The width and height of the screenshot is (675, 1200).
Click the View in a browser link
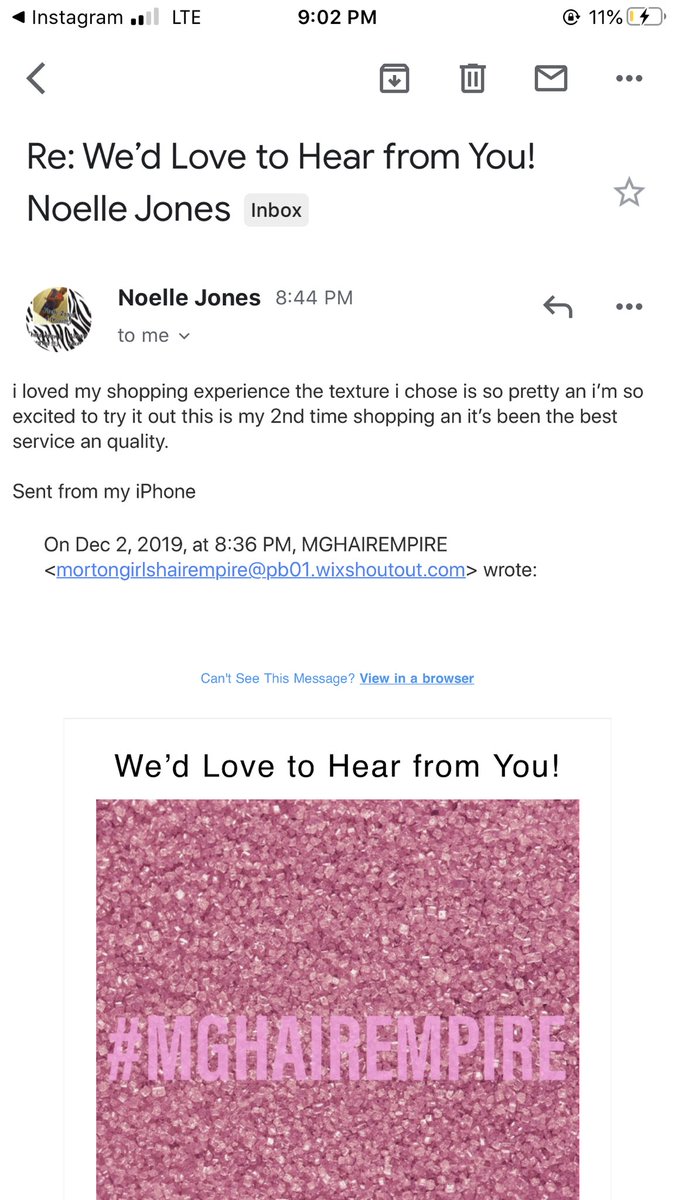417,678
